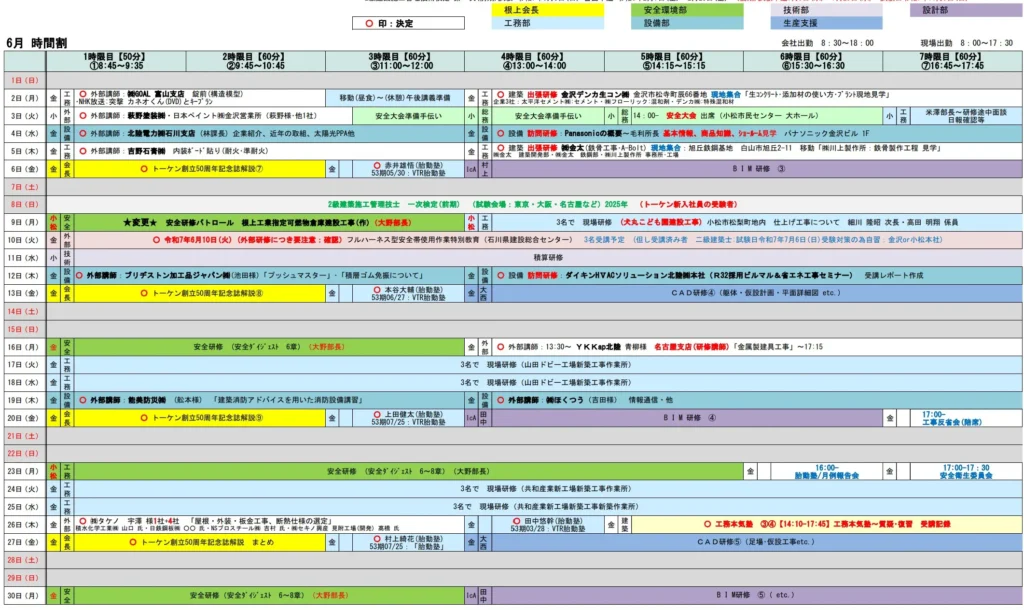The image size is (1024, 610).
Task: Click the ほくつう 情報通信 entry
Action: [756, 400]
